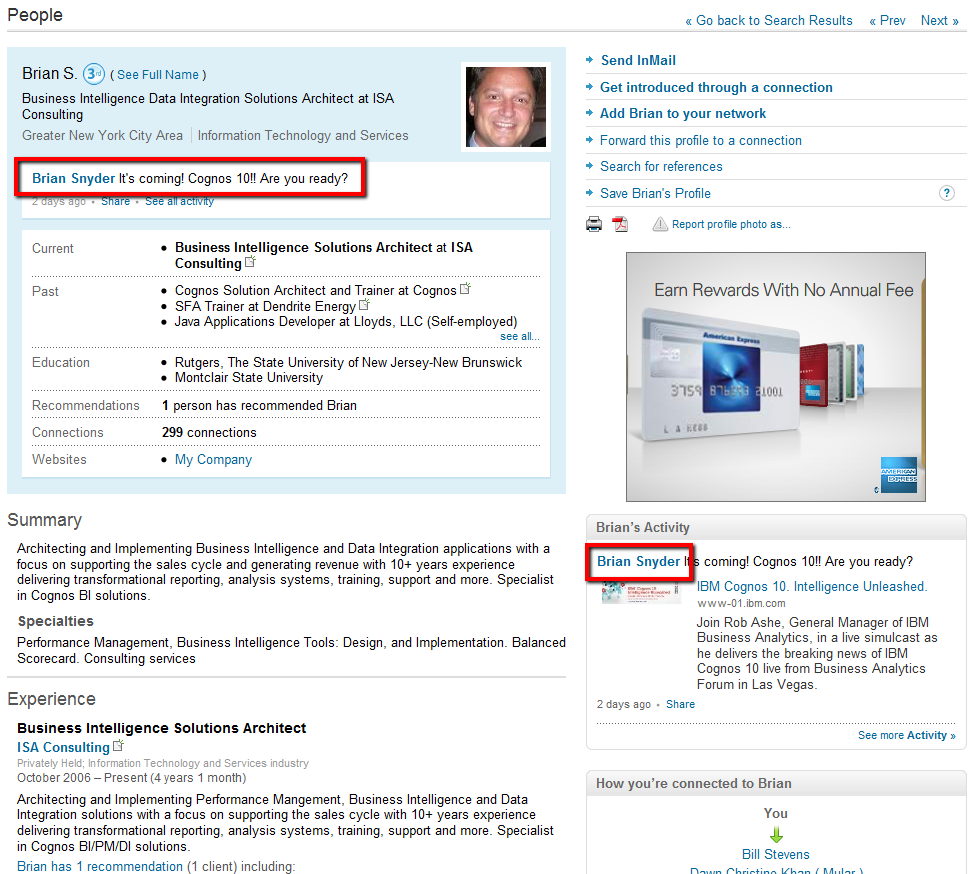This screenshot has width=971, height=874.
Task: Expand past positions with see all...
Action: click(520, 336)
